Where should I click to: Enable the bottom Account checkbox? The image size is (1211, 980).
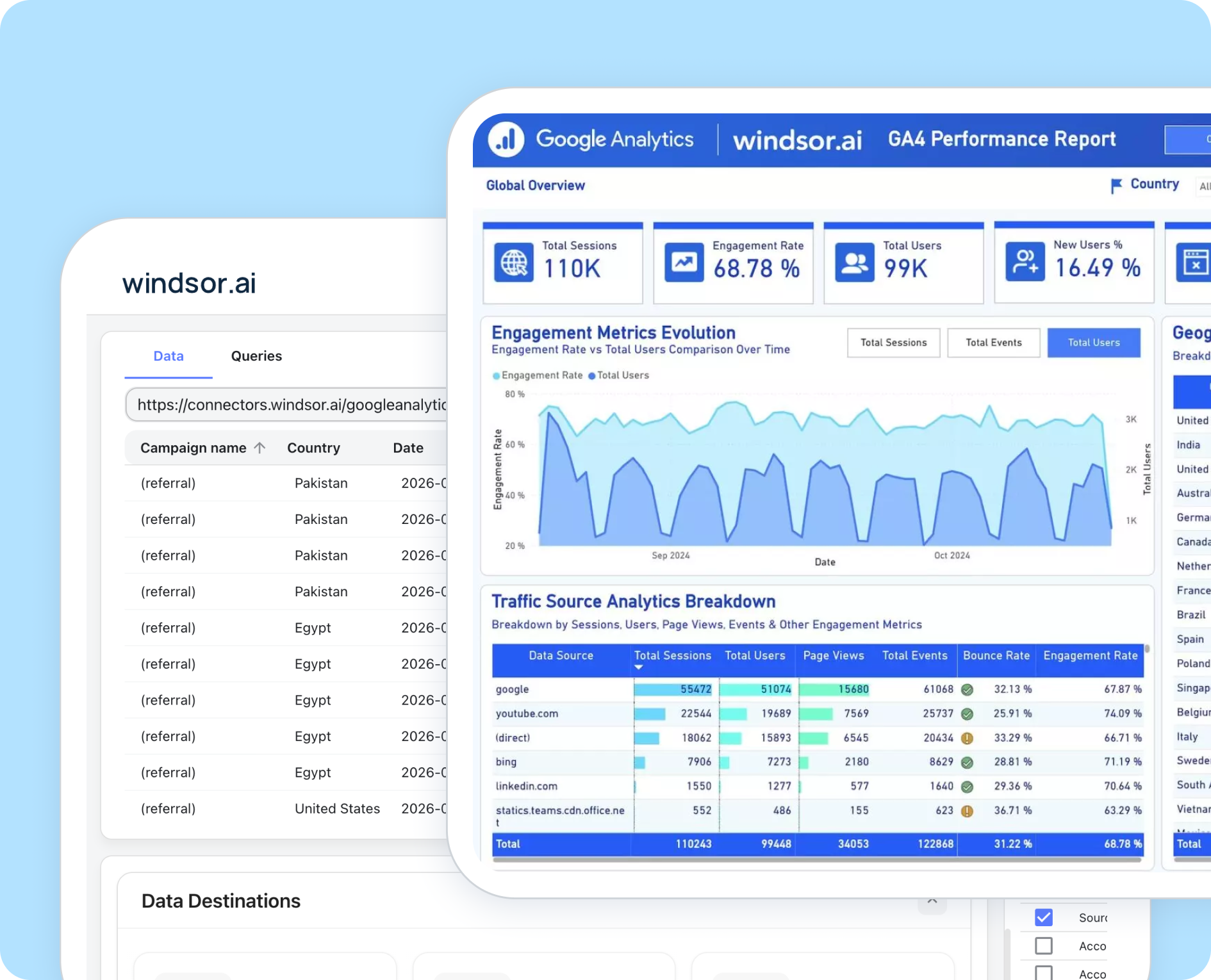1043,972
